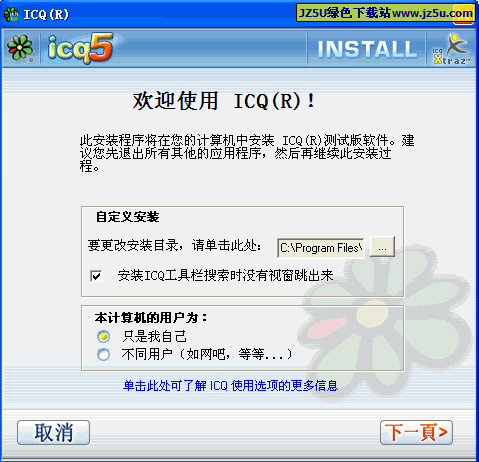The image size is (479, 462).
Task: Select the 只是我自己 radio option
Action: (103, 337)
